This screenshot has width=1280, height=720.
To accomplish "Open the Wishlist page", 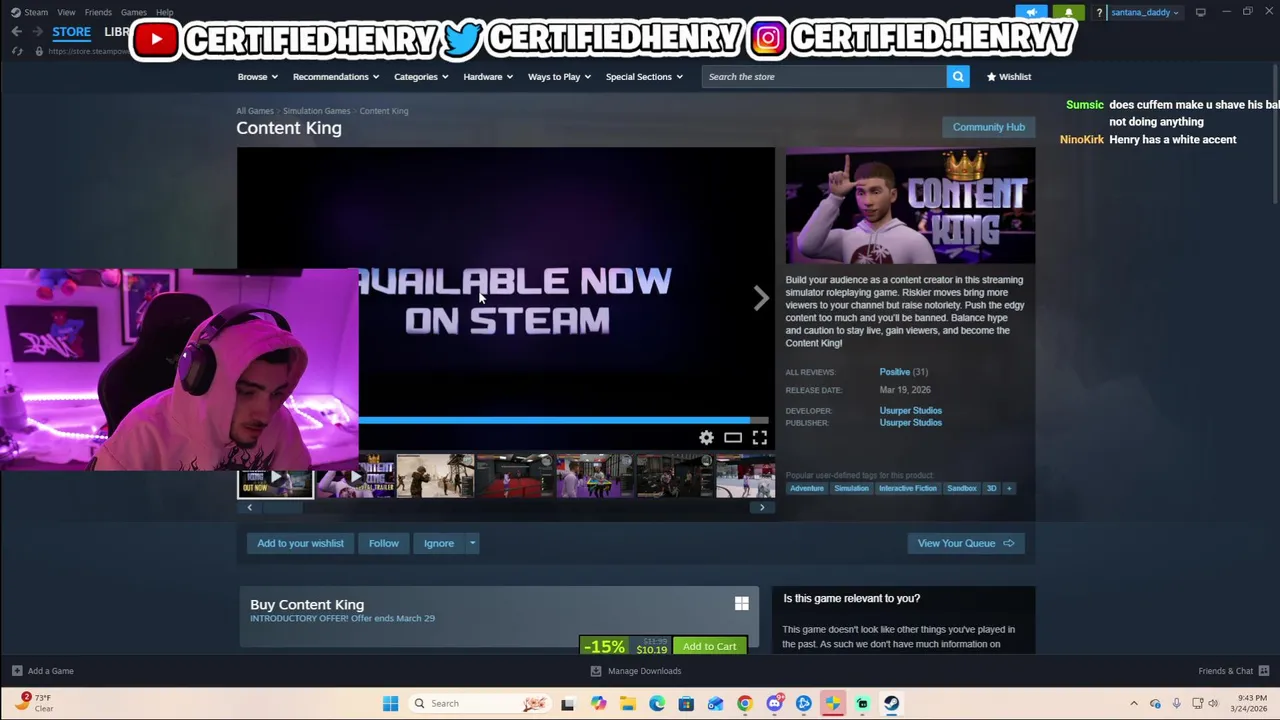I will point(1008,77).
